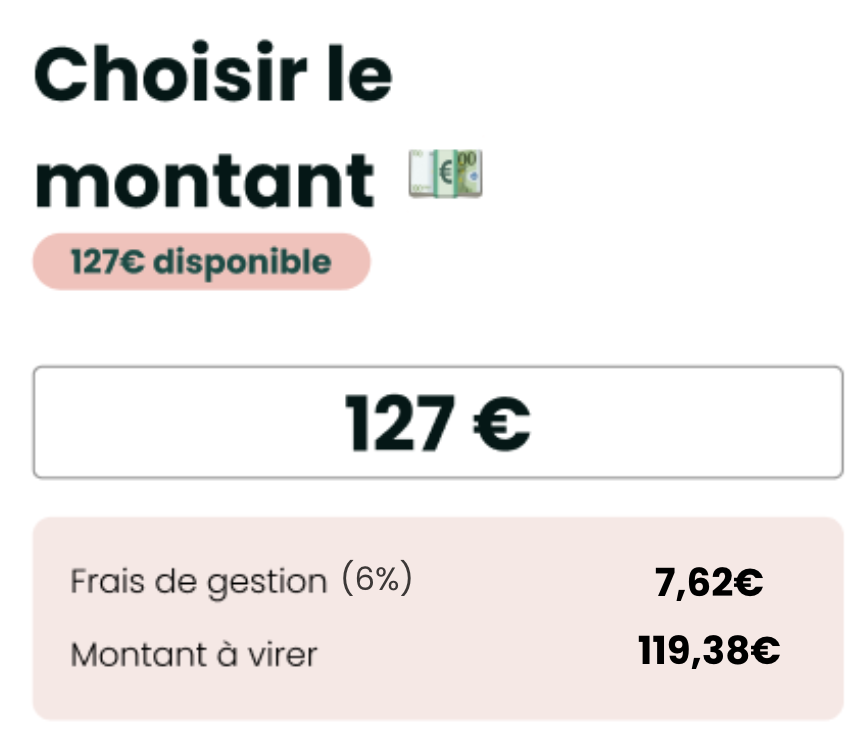Click the word "virer" in the summary panel
This screenshot has width=858, height=736.
coord(284,654)
